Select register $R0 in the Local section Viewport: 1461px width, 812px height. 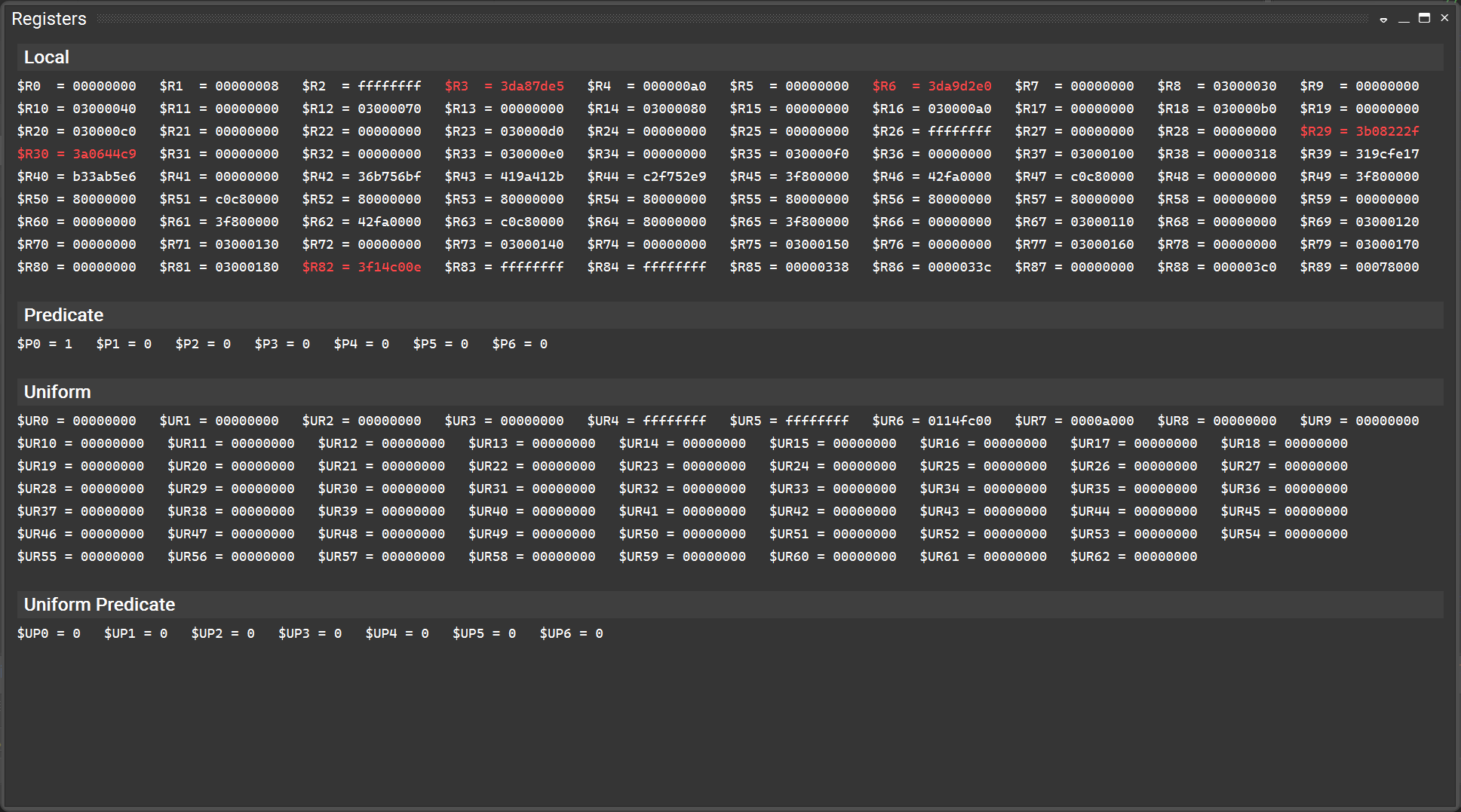[x=78, y=85]
